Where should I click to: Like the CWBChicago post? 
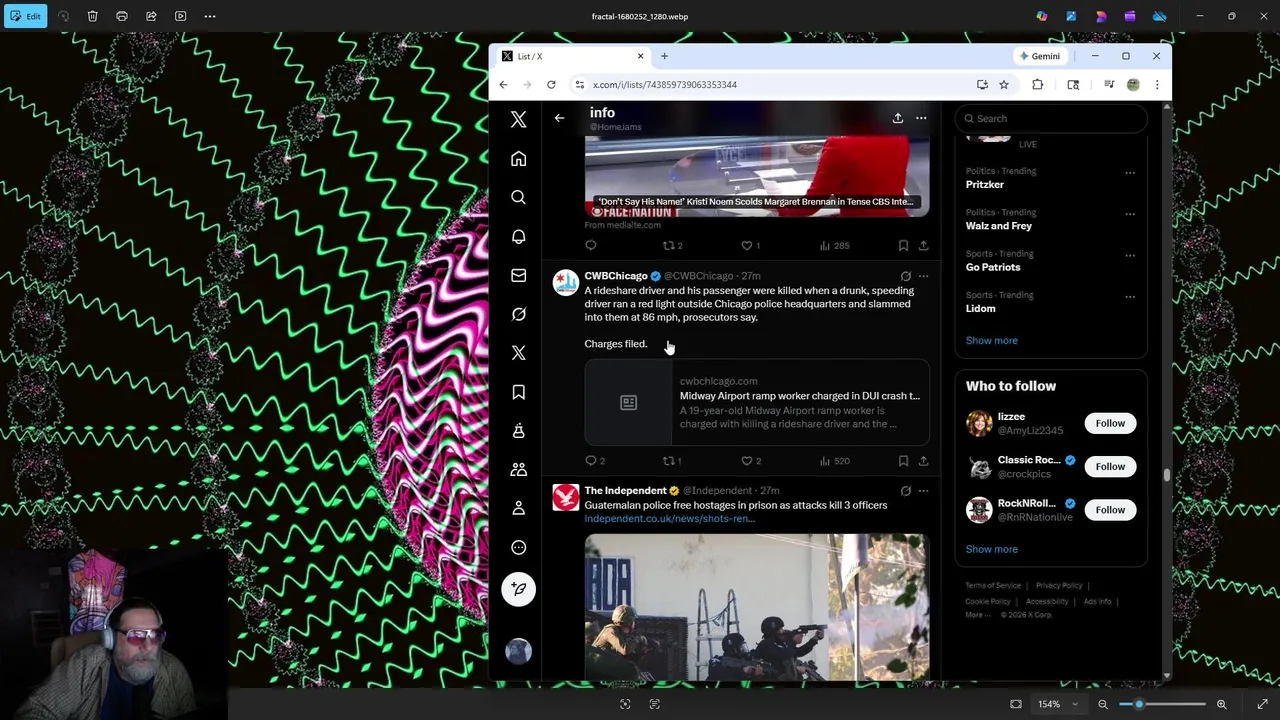(747, 461)
